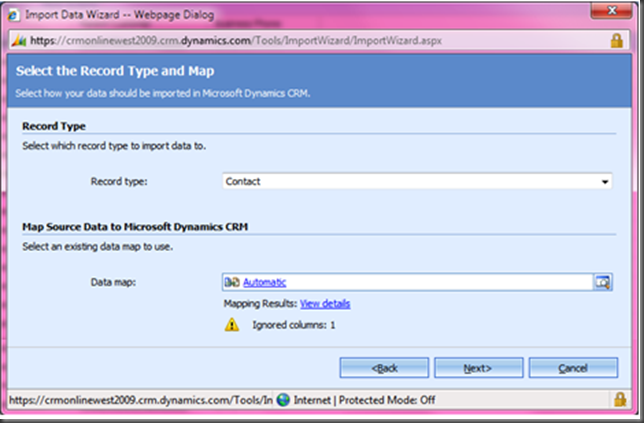Open the View details mapping results link
This screenshot has height=423, width=644.
click(325, 304)
